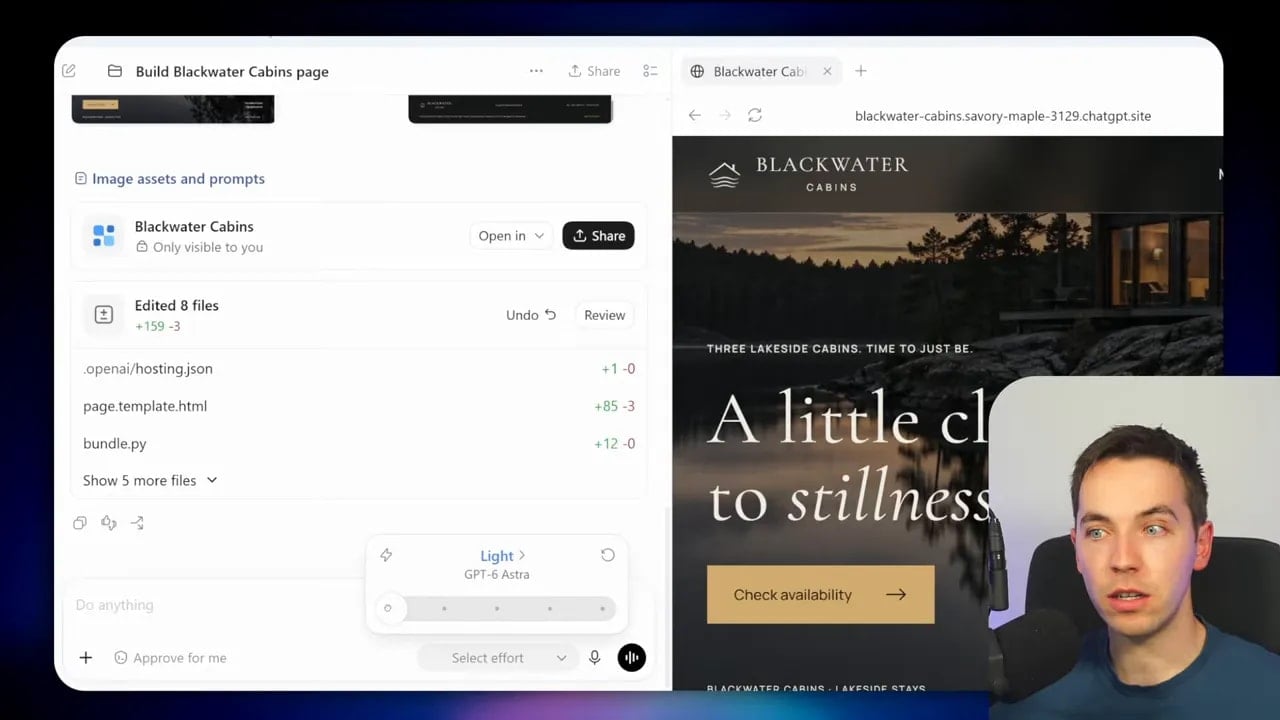The image size is (1280, 720).
Task: Click the branching arrows icon under the file list
Action: pyautogui.click(x=137, y=522)
